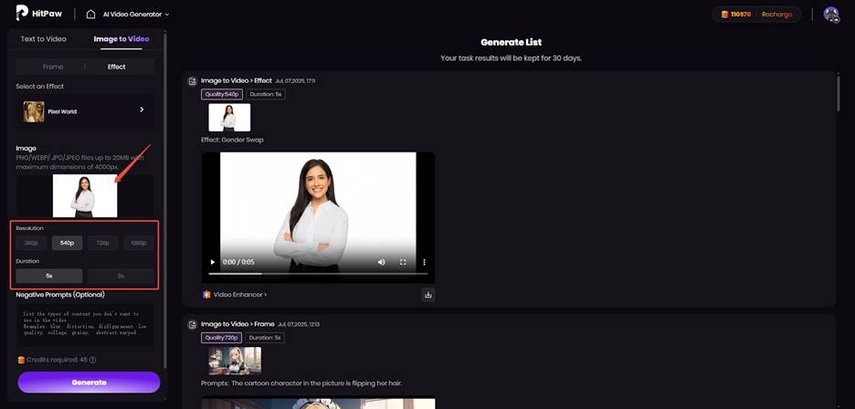Click the video progress bar

click(318, 274)
